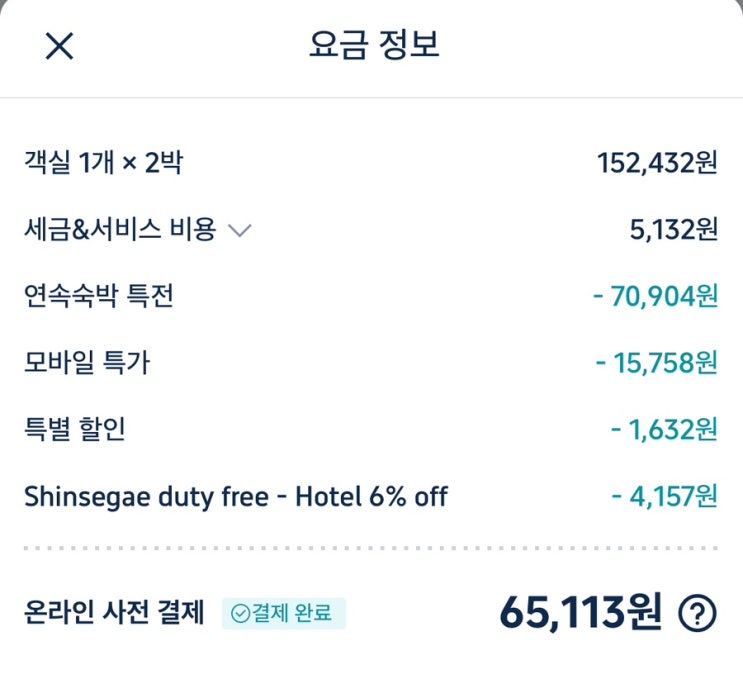Screen dimensions: 743x679
Task: Tap the Shinsegae duty free Hotel 6% off label
Action: pyautogui.click(x=235, y=496)
